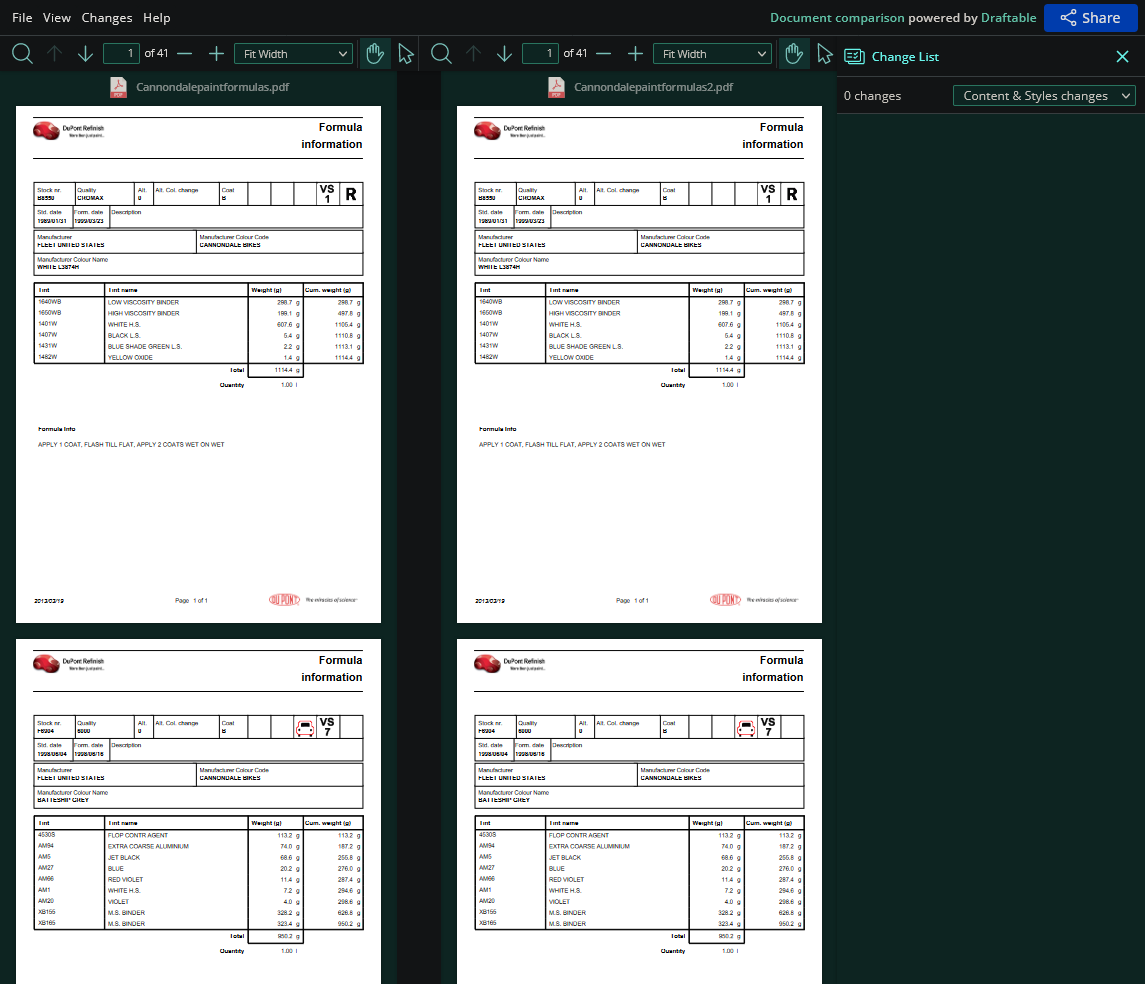Click DuPont logo at right page footer
Screen dimensions: 1145x984
725,600
